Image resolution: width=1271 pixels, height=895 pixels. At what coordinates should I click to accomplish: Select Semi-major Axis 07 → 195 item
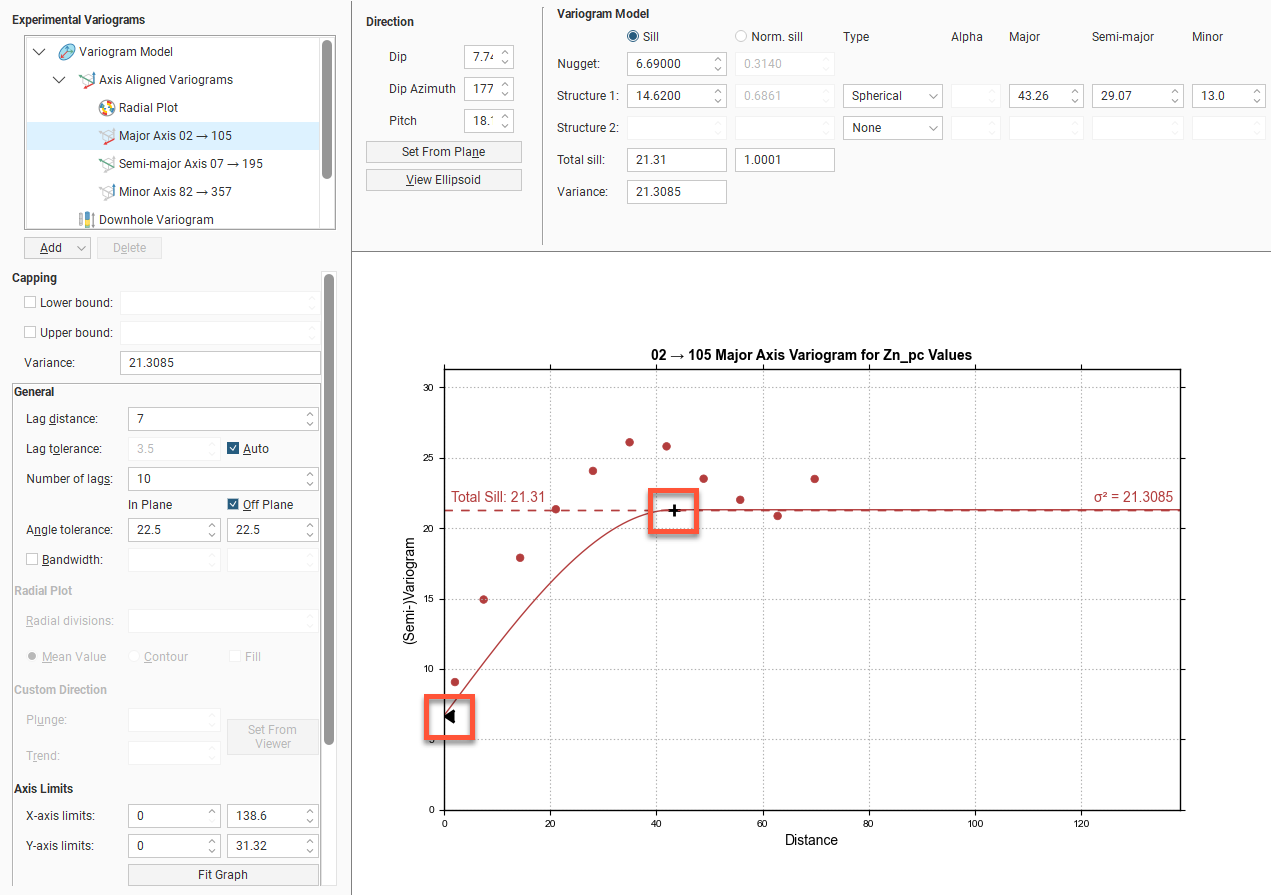(x=190, y=164)
